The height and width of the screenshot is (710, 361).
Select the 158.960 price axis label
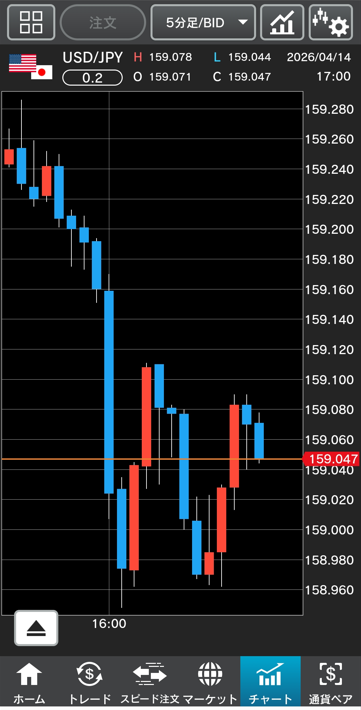(x=329, y=590)
